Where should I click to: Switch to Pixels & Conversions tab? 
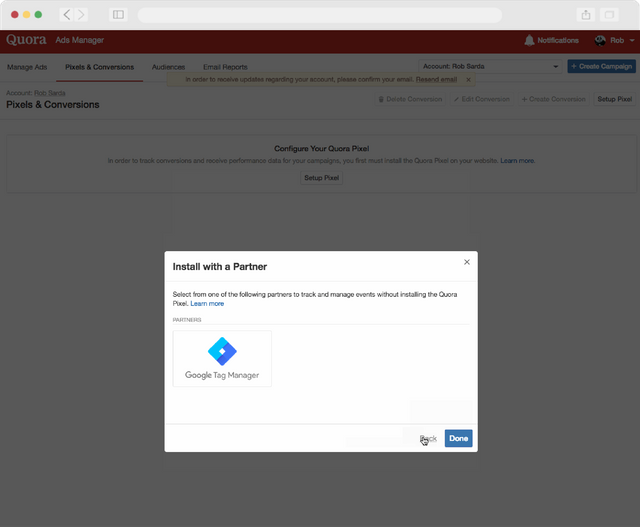click(x=100, y=67)
